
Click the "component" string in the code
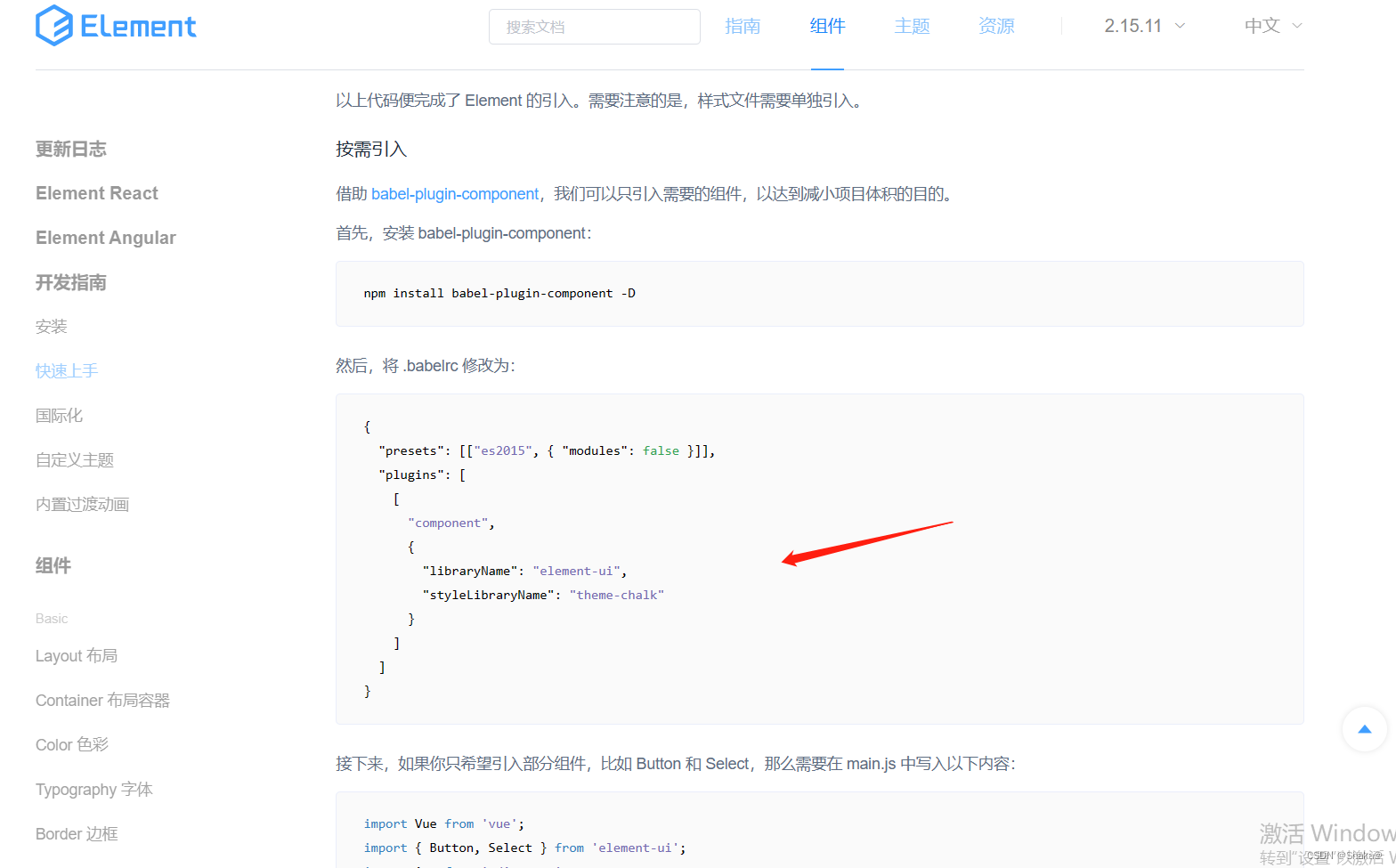pos(448,523)
